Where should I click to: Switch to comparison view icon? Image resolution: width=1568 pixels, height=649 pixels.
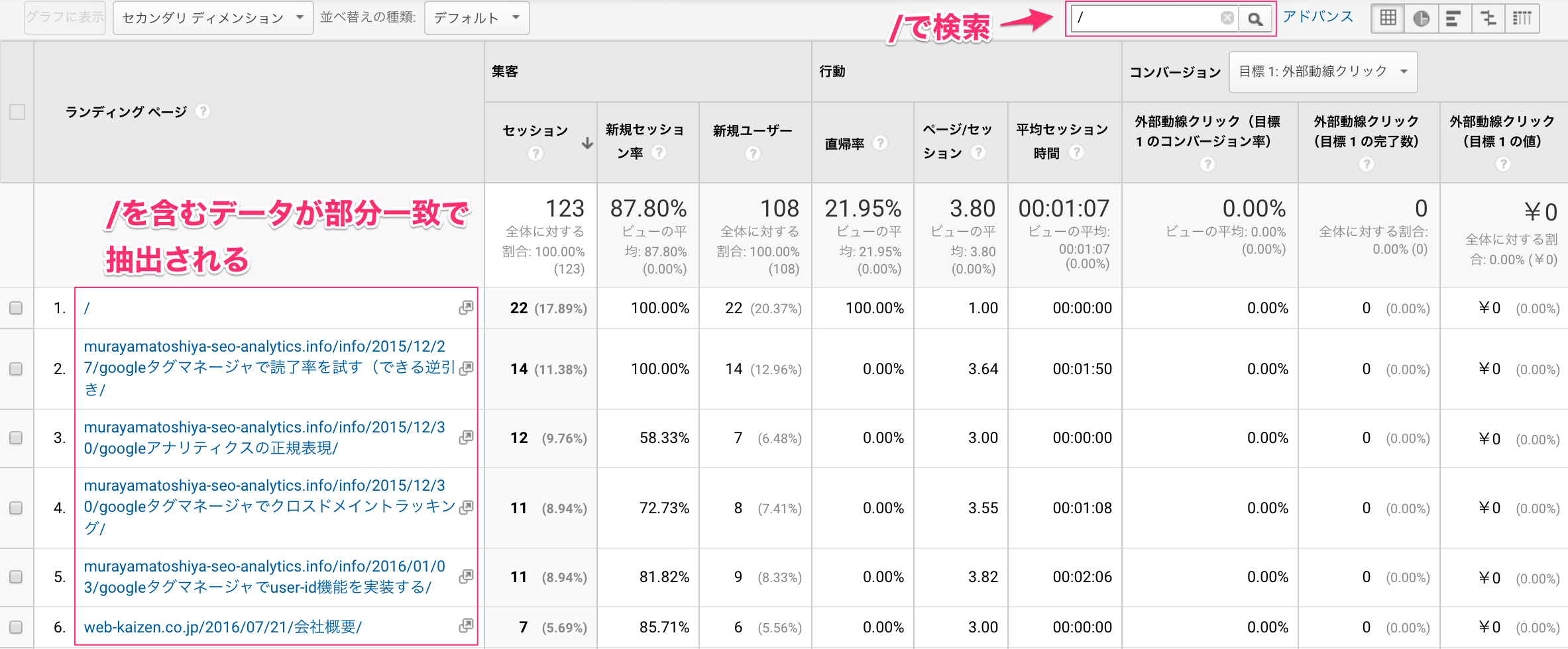pyautogui.click(x=1488, y=18)
